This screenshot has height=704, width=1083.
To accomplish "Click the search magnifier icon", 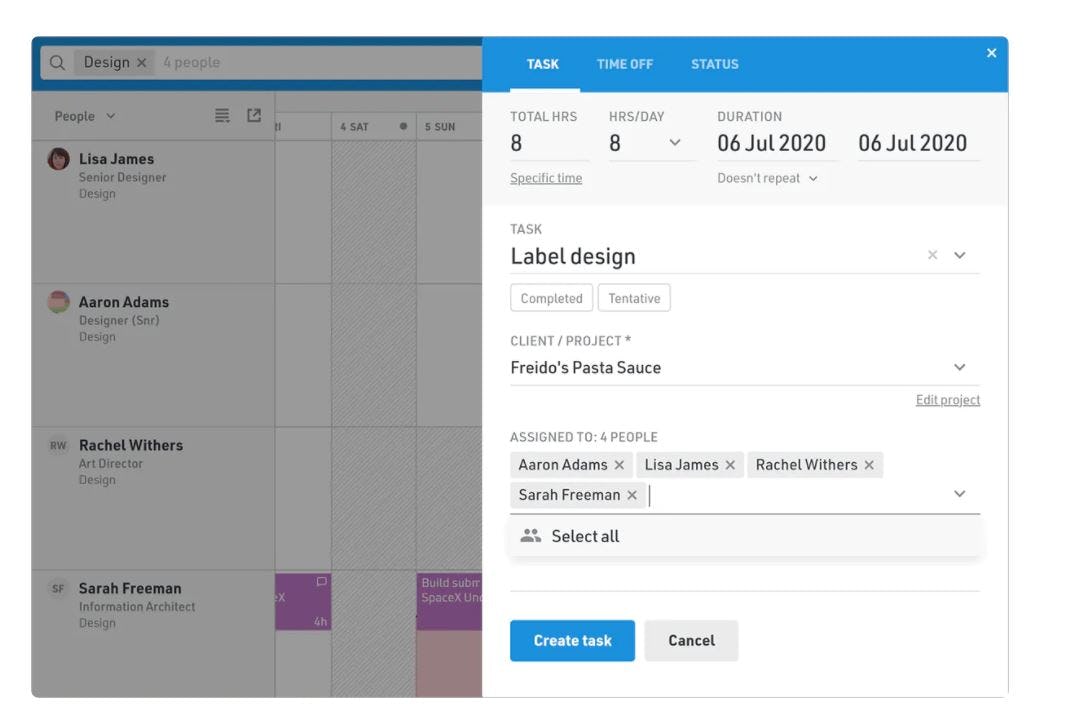I will tap(58, 63).
